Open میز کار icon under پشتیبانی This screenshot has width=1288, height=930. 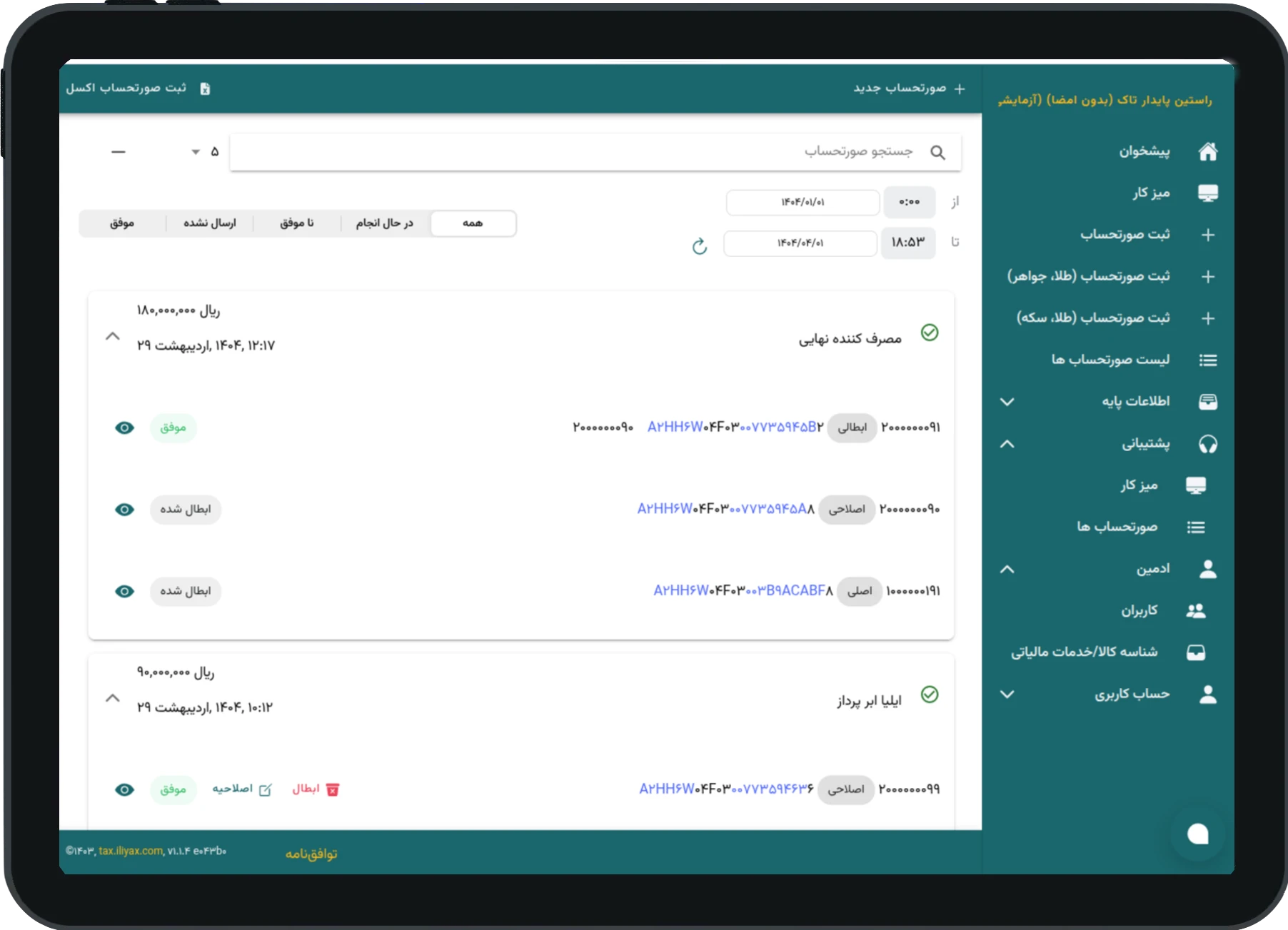tap(1196, 485)
